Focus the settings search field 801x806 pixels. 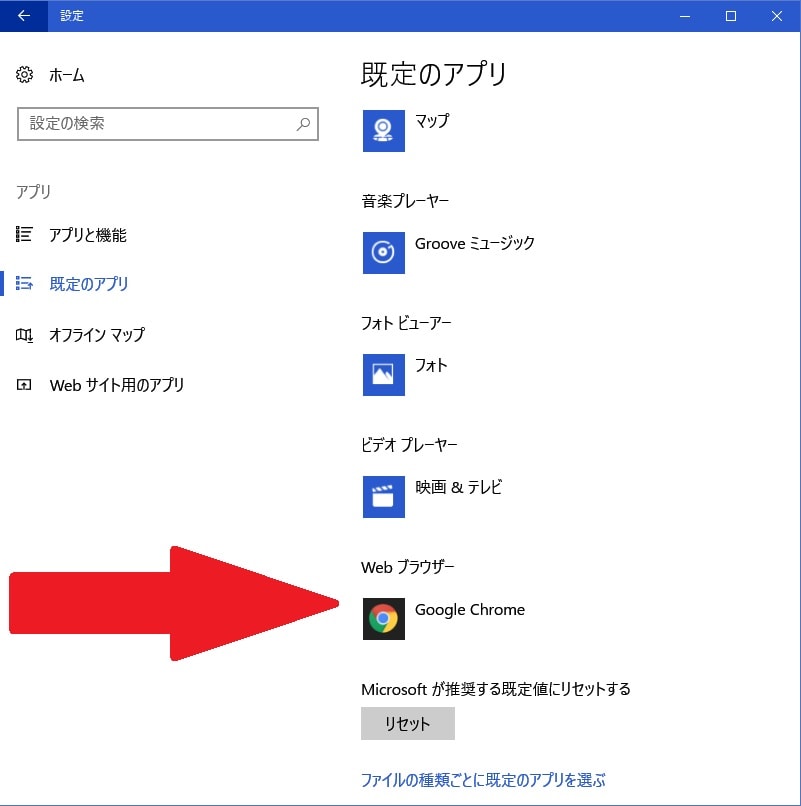pyautogui.click(x=168, y=124)
